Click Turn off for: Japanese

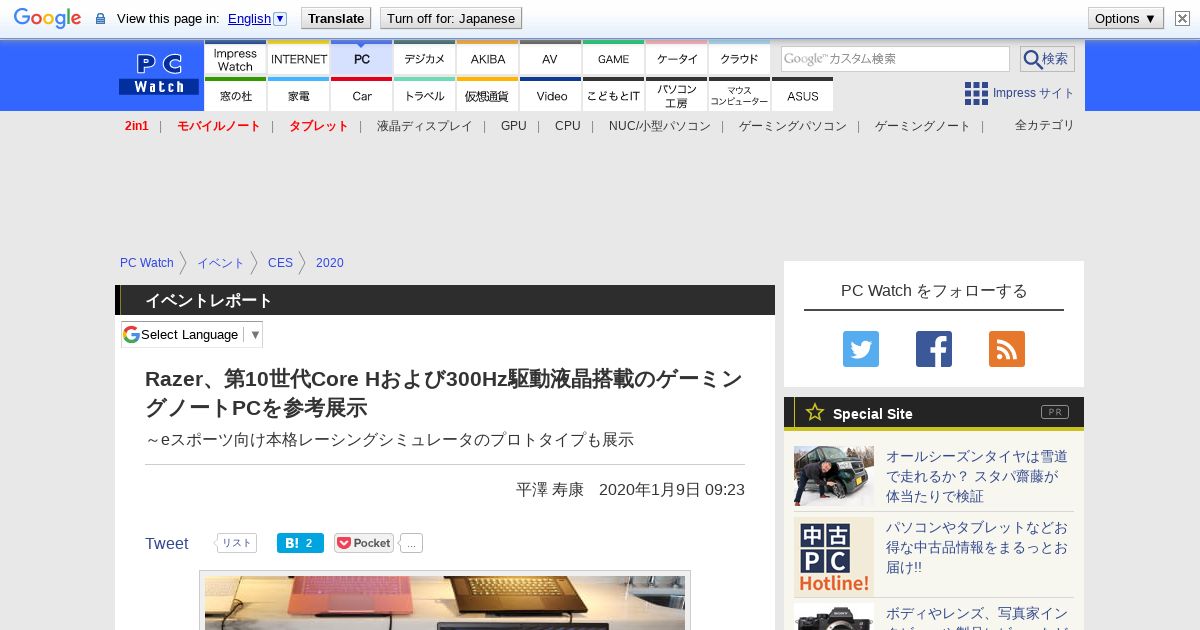[x=451, y=18]
